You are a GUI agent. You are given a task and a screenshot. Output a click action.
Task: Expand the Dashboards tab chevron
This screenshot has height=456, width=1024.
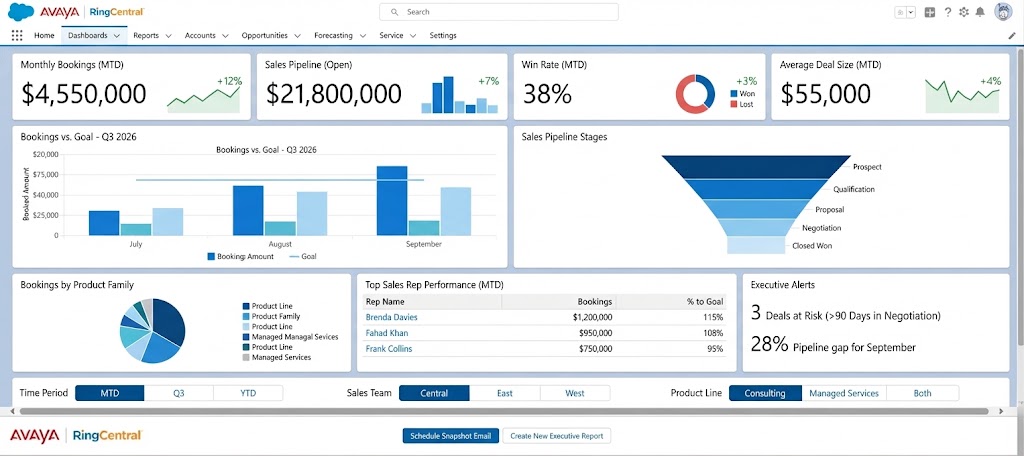117,36
